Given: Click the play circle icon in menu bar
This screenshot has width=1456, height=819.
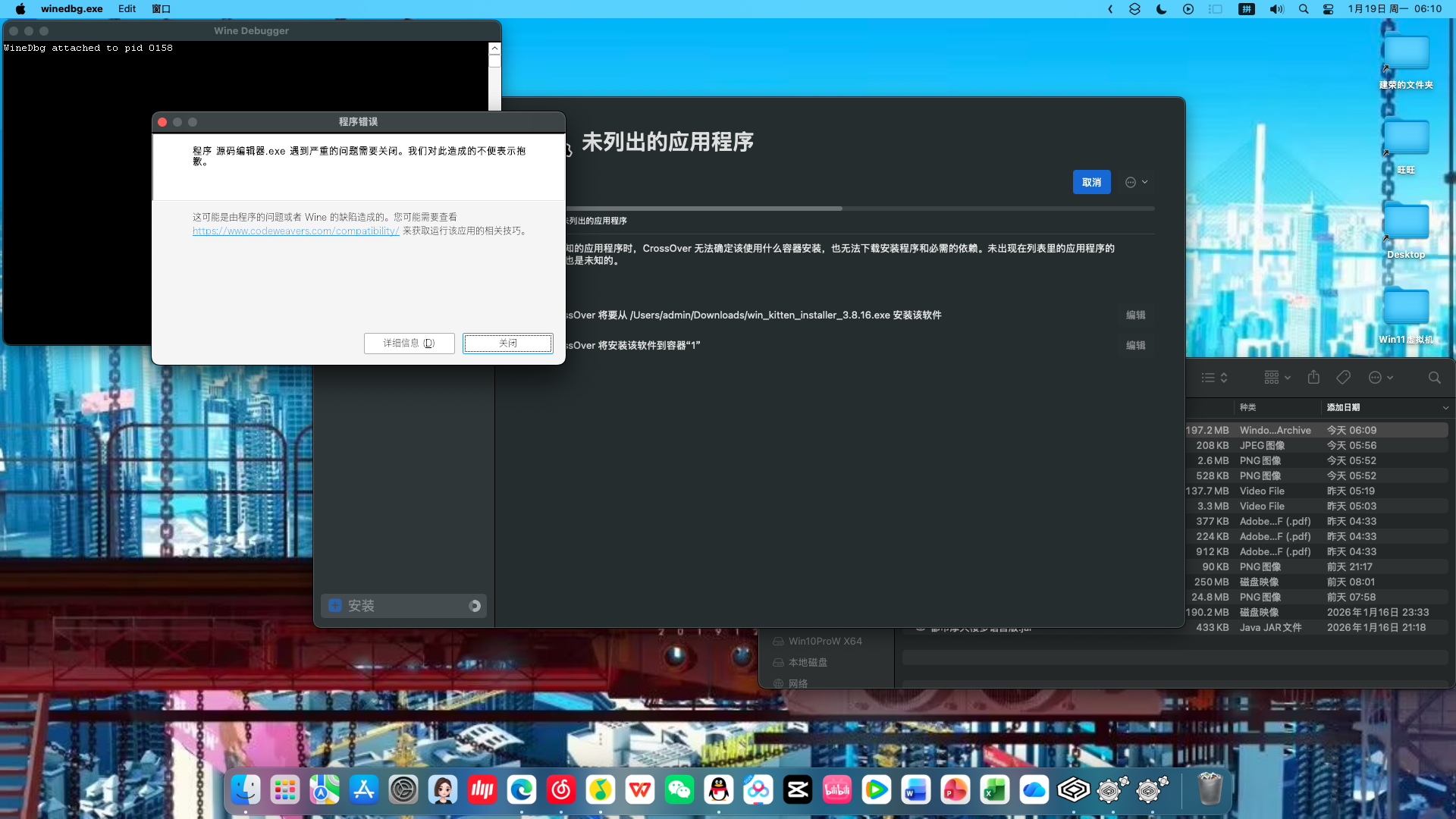Looking at the screenshot, I should (x=1188, y=9).
